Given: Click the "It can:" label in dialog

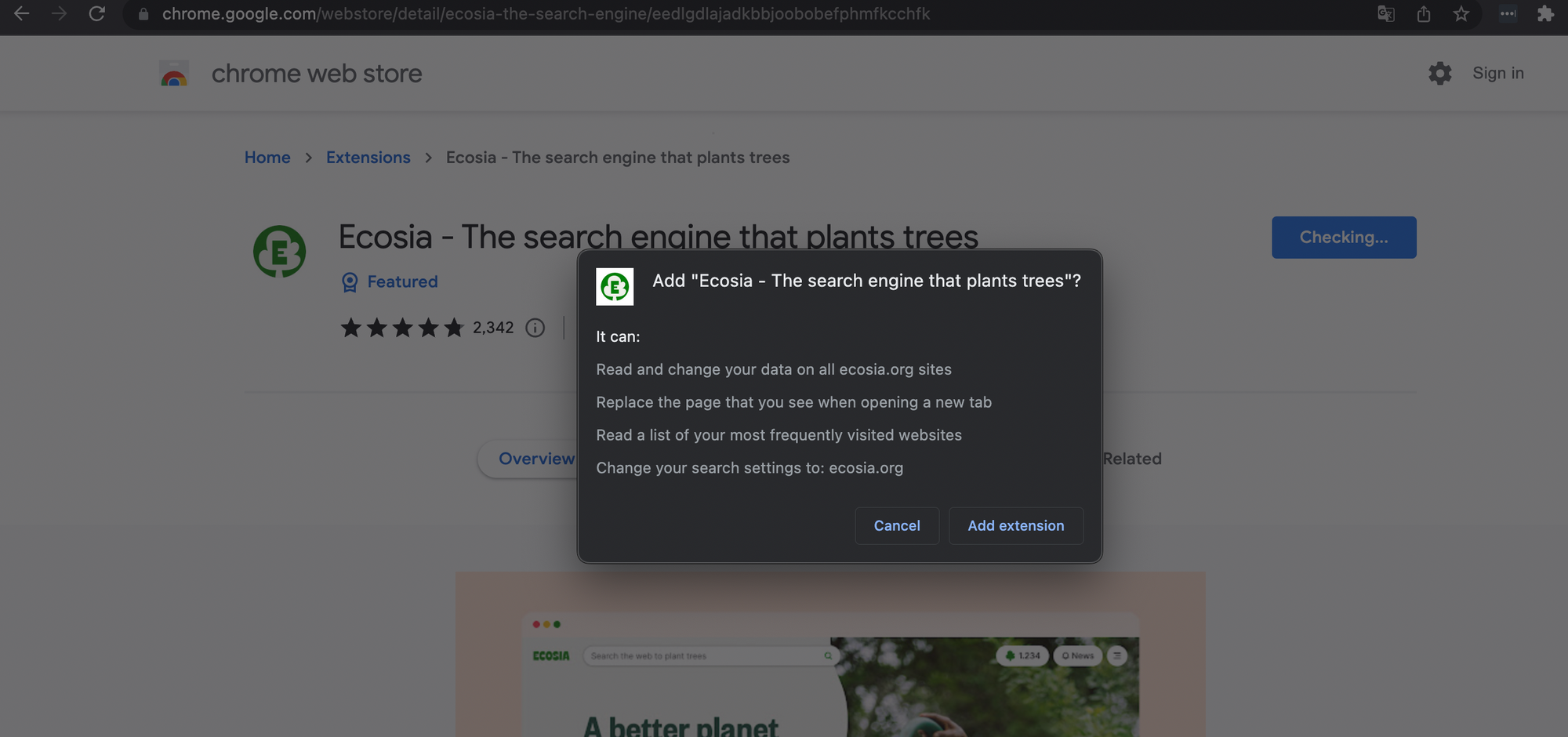Looking at the screenshot, I should (x=618, y=336).
